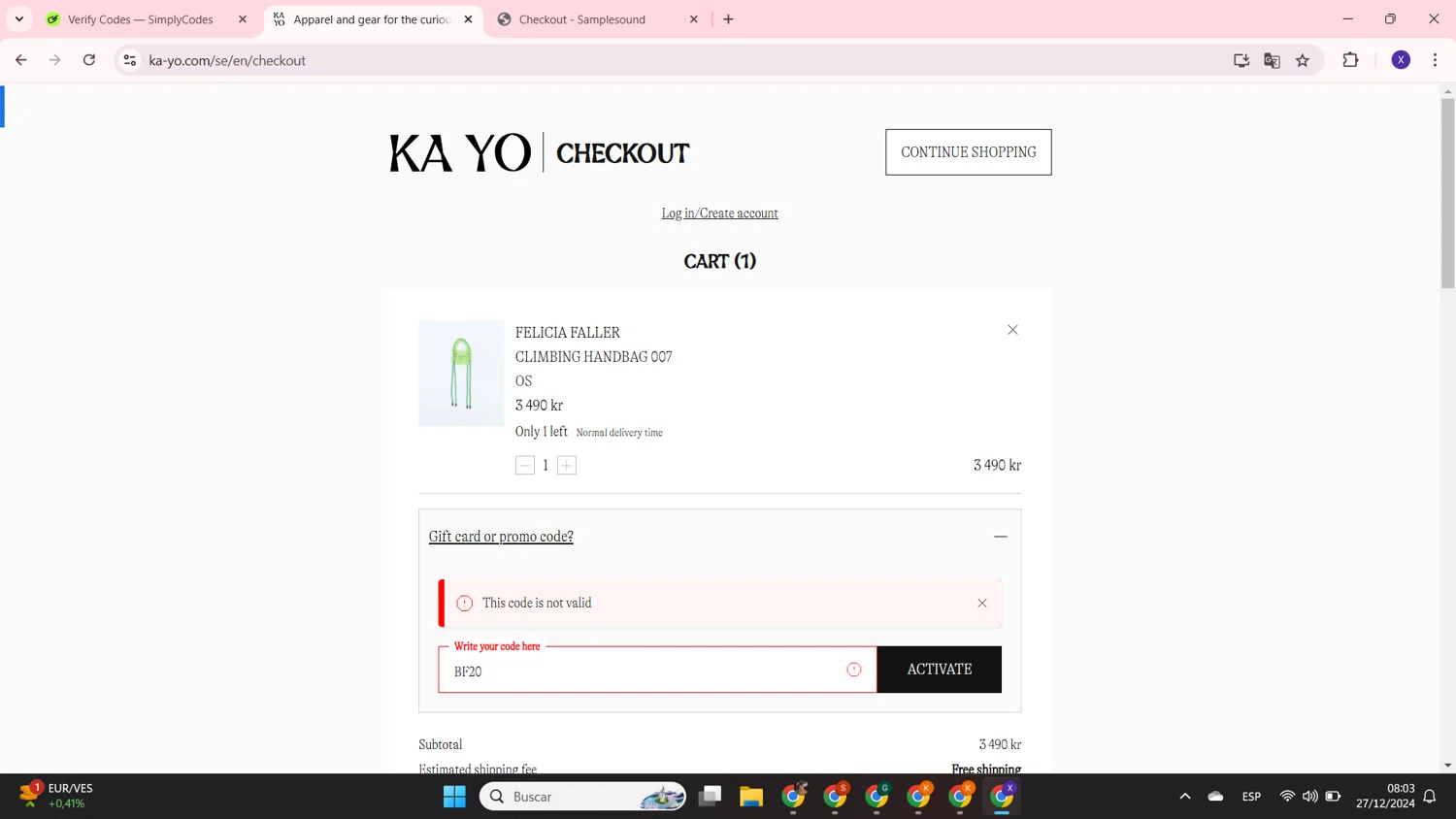This screenshot has height=819, width=1456.
Task: Click Continue Shopping button
Action: (968, 152)
